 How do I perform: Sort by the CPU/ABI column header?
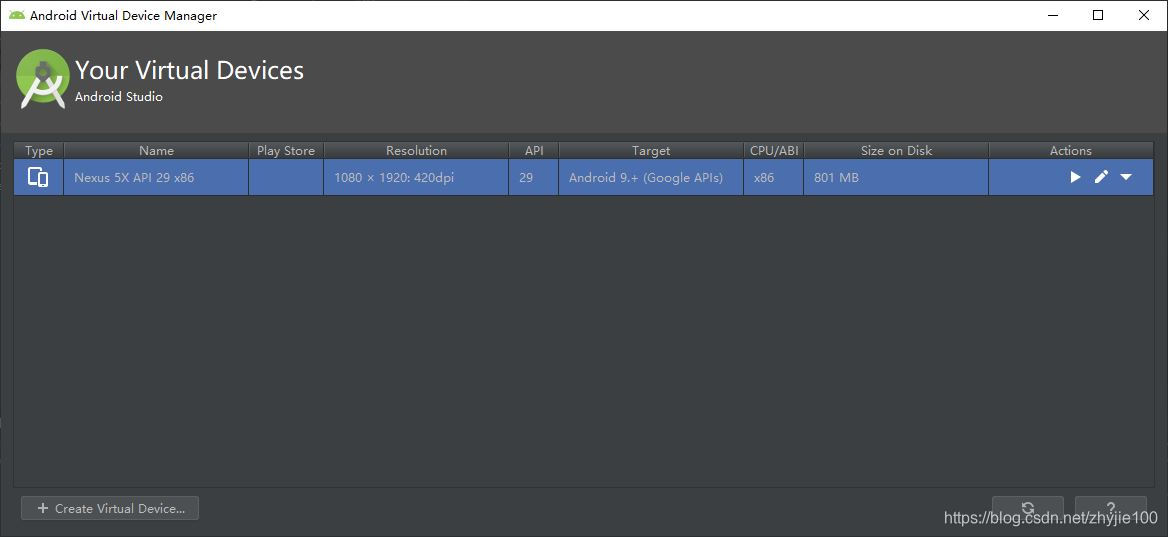click(774, 150)
